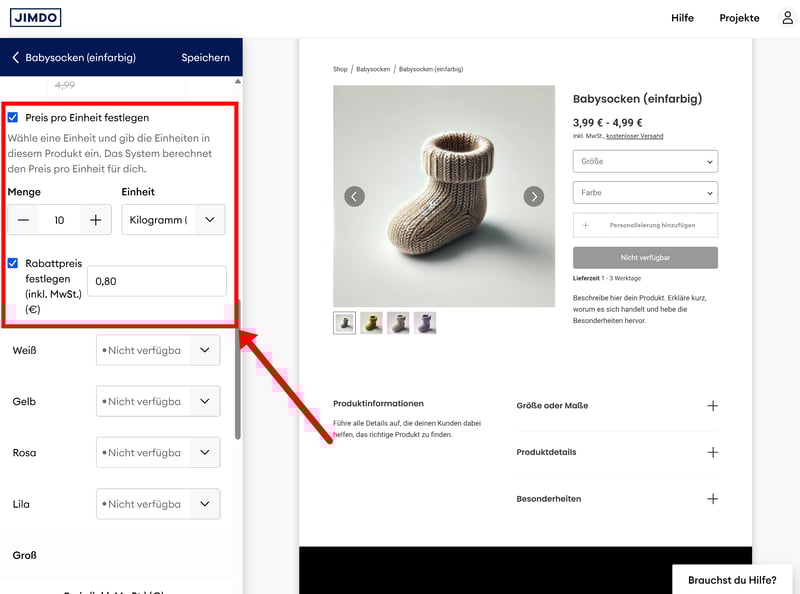Uncheck Preis pro Einheit festlegen checkbox
This screenshot has width=800, height=594.
coord(13,118)
